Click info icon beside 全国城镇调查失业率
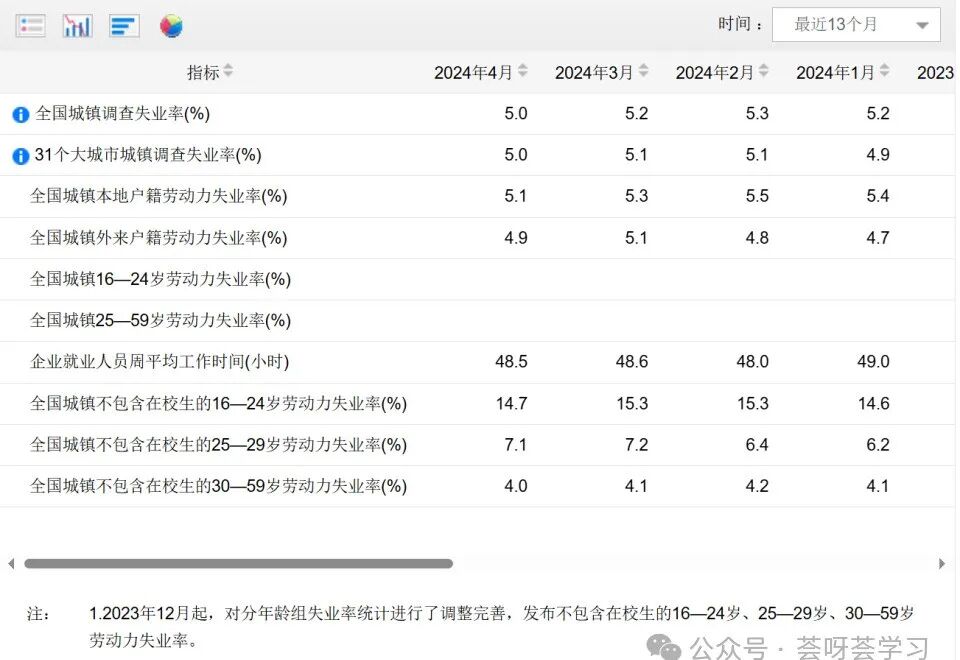Viewport: 960px width, 660px height. tap(21, 114)
